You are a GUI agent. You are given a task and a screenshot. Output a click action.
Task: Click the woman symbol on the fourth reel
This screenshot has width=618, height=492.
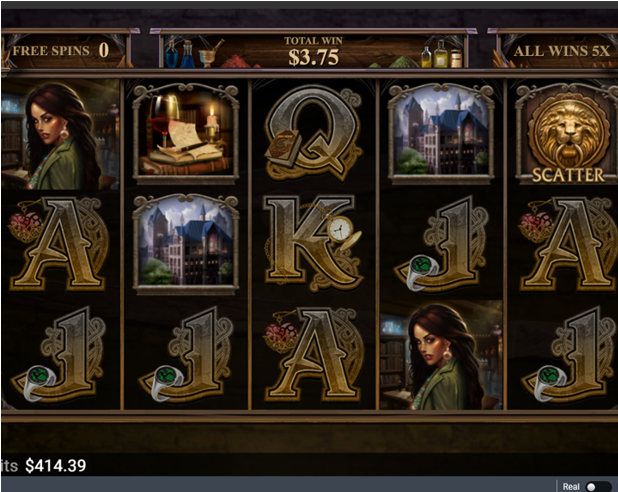coord(441,354)
